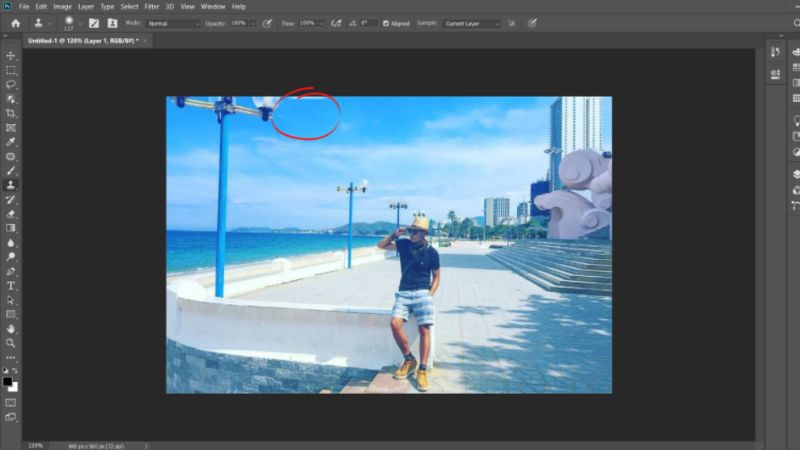Viewport: 800px width, 450px height.
Task: Select the Move tool
Action: 10,56
